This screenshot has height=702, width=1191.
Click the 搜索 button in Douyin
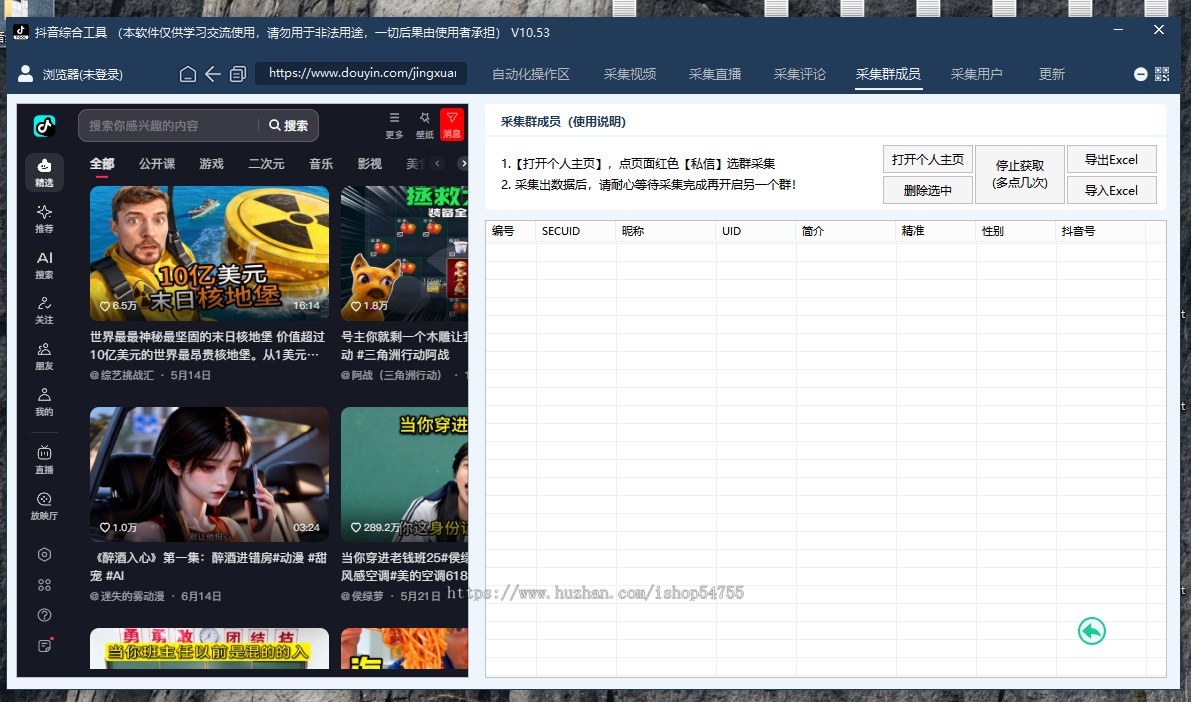[x=289, y=125]
